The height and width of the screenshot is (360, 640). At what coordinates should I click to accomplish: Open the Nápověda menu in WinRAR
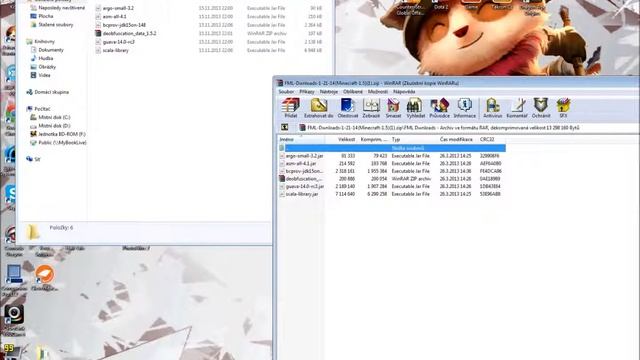[404, 92]
